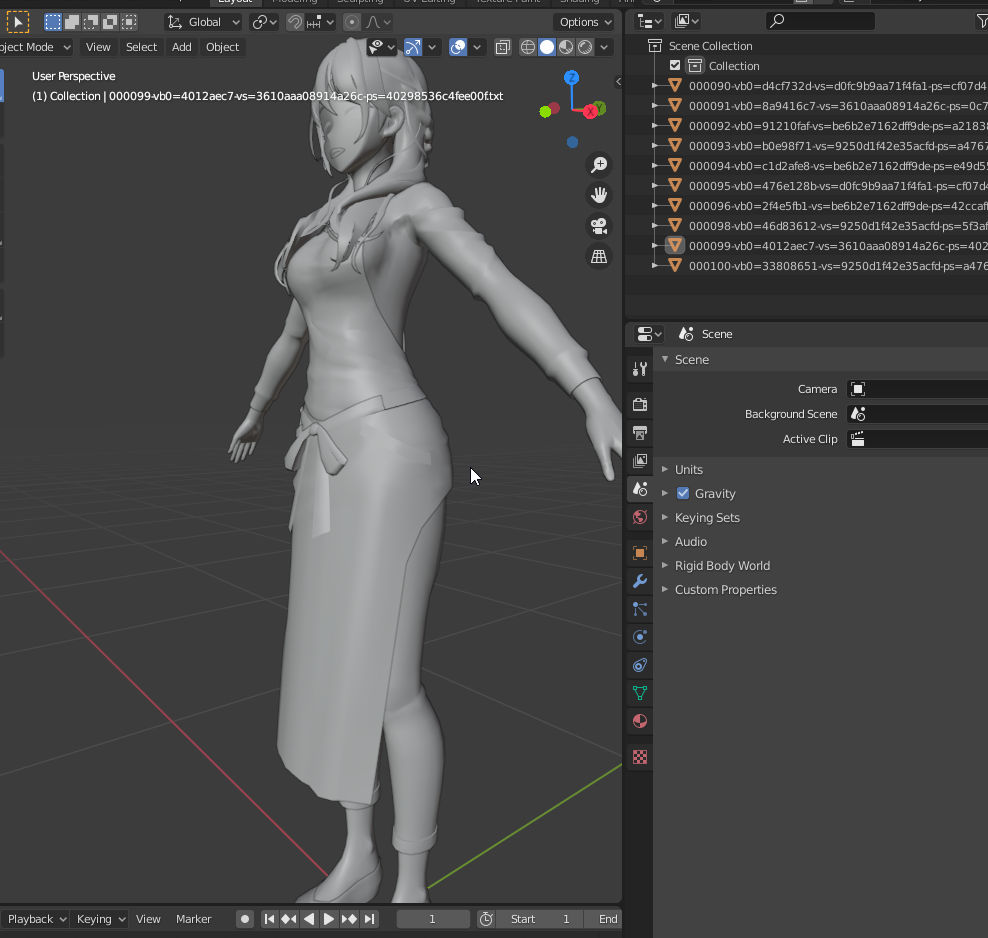Open the Object properties tab
Screen dimensions: 988x938
tap(640, 553)
